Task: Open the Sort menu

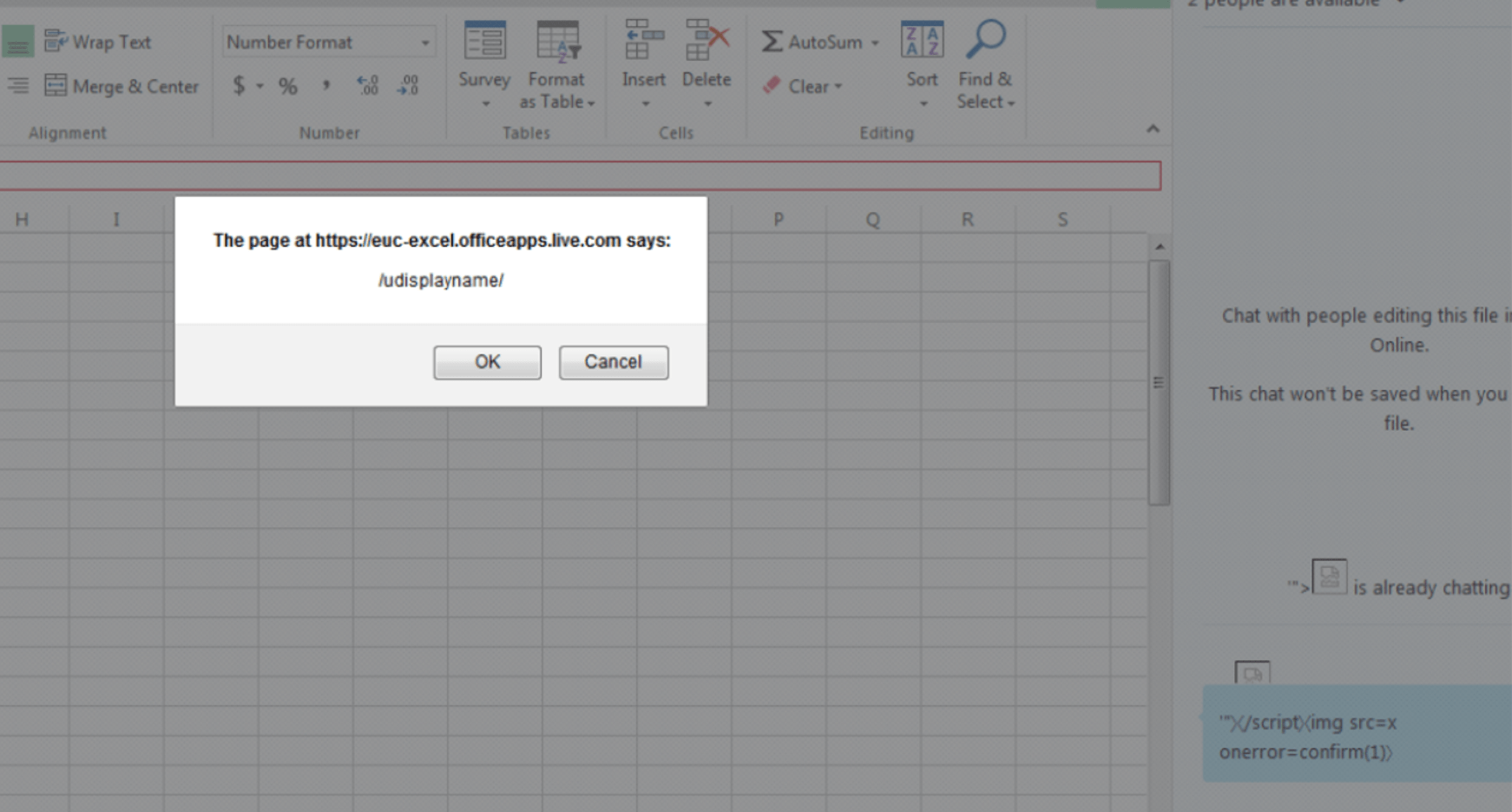Action: pyautogui.click(x=922, y=65)
